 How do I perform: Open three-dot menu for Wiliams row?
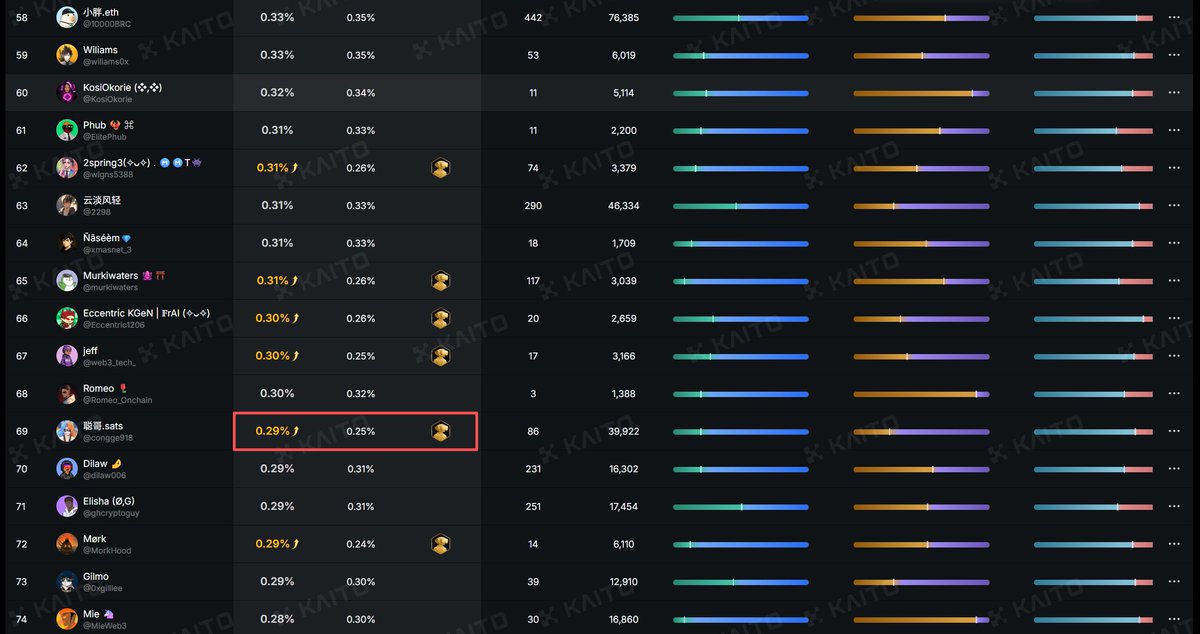[x=1174, y=55]
